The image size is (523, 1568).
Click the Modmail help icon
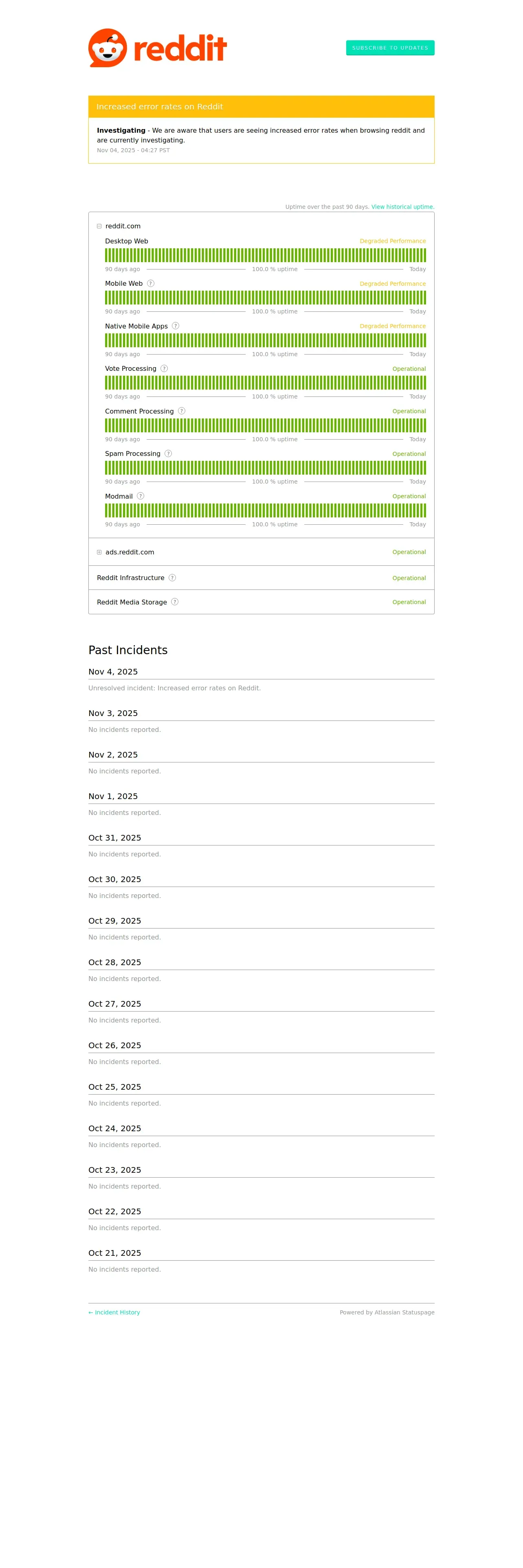click(x=141, y=497)
